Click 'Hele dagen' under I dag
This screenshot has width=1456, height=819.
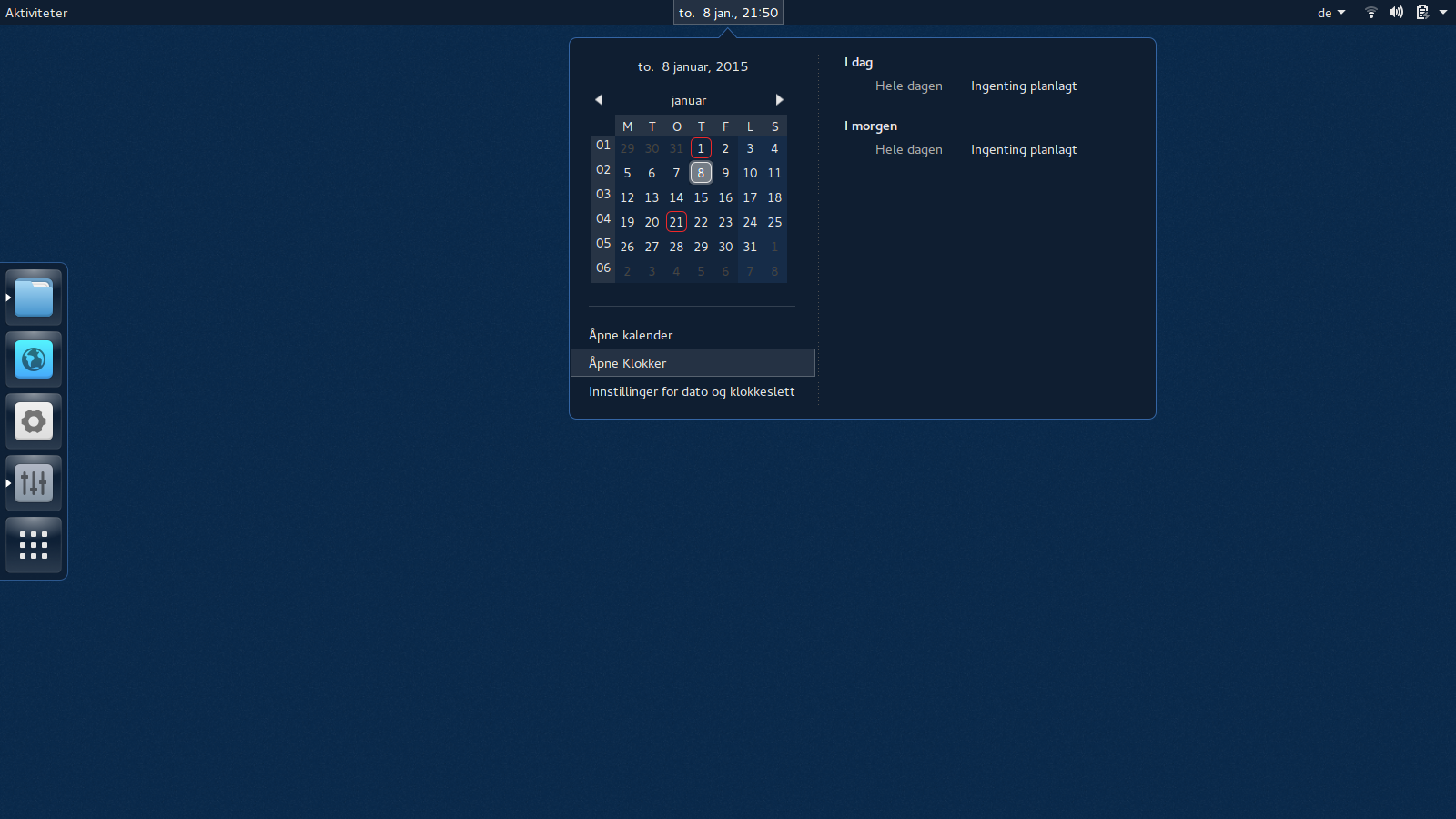(x=909, y=86)
